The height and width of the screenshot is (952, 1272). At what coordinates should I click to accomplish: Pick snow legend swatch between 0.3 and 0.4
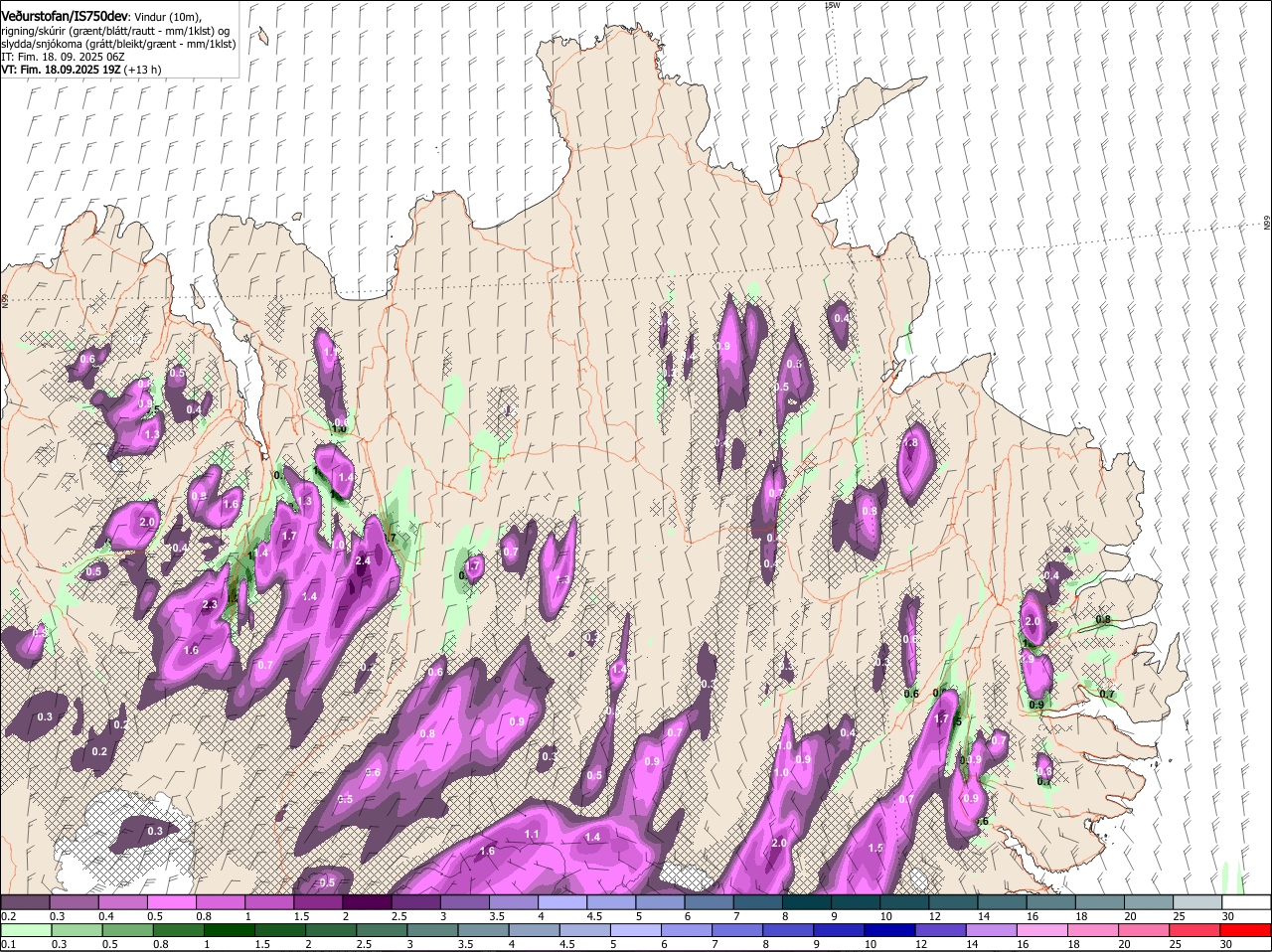(x=74, y=902)
